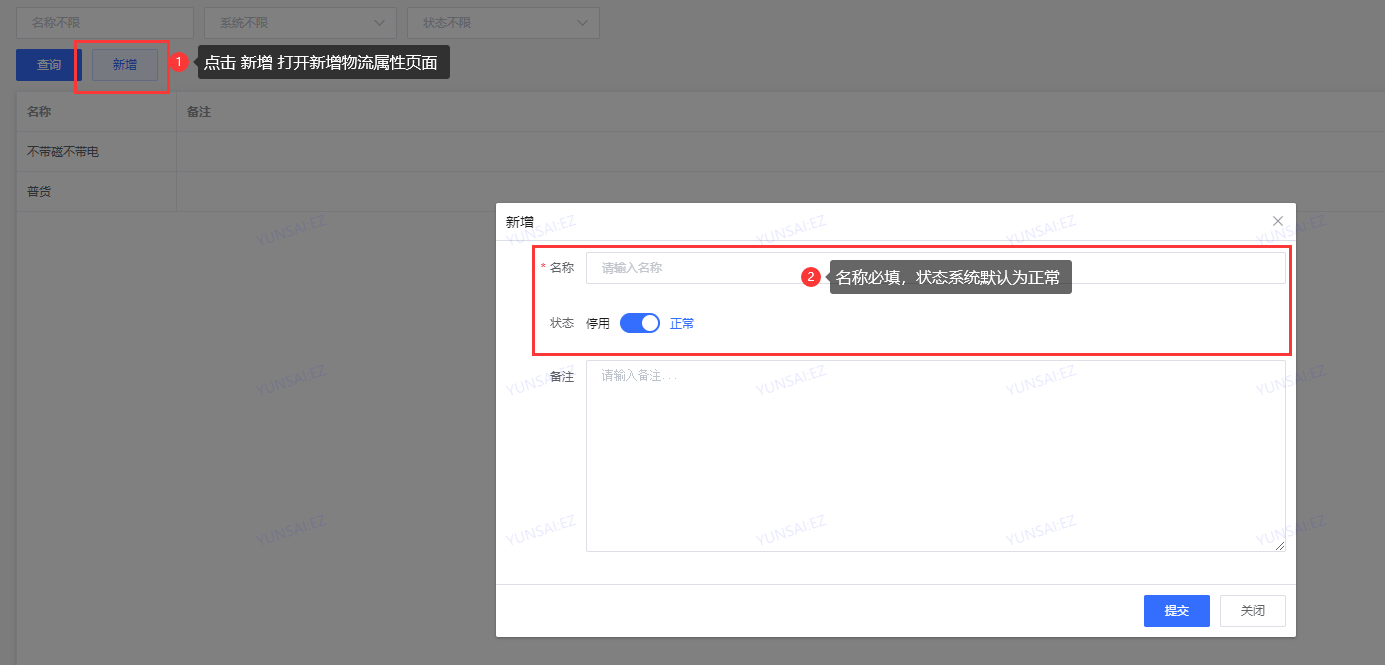Click the resize handle of the 备注 textarea
This screenshot has height=665, width=1385.
pos(1280,545)
